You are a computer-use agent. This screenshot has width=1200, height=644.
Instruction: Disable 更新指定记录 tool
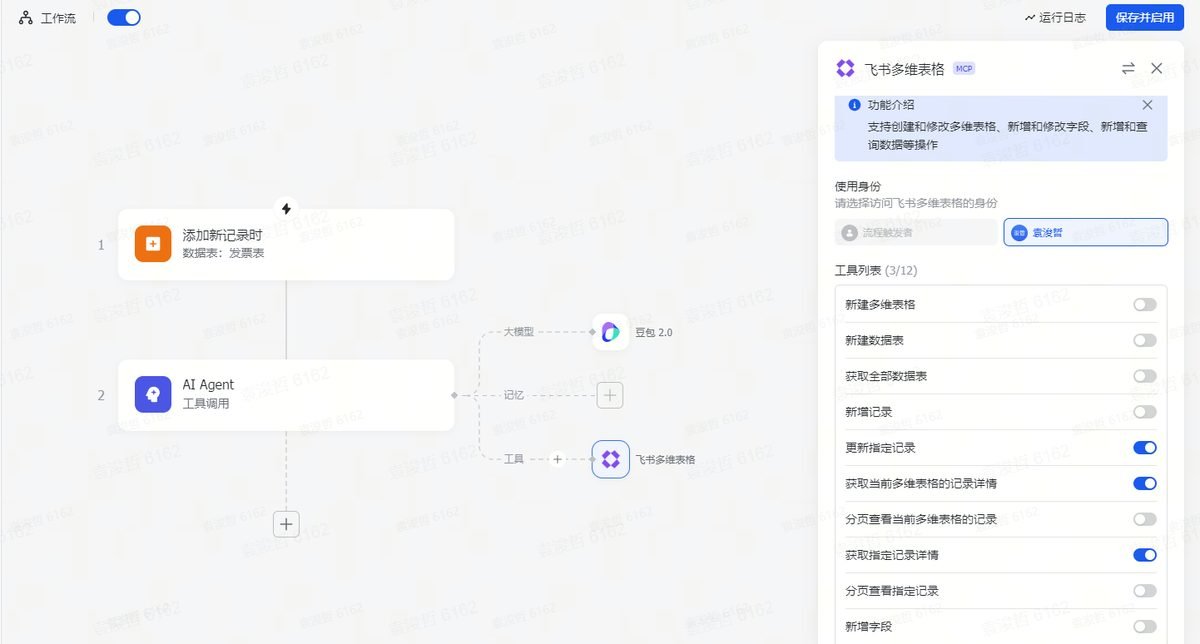(1145, 448)
